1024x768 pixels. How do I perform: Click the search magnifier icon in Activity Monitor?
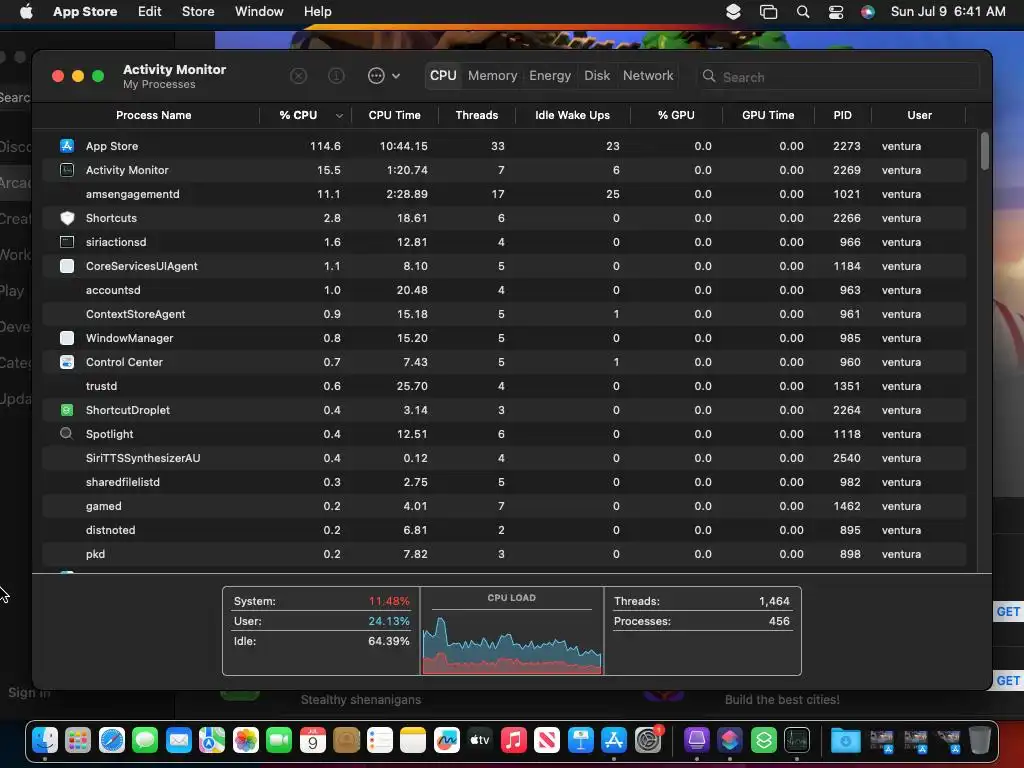pos(709,76)
